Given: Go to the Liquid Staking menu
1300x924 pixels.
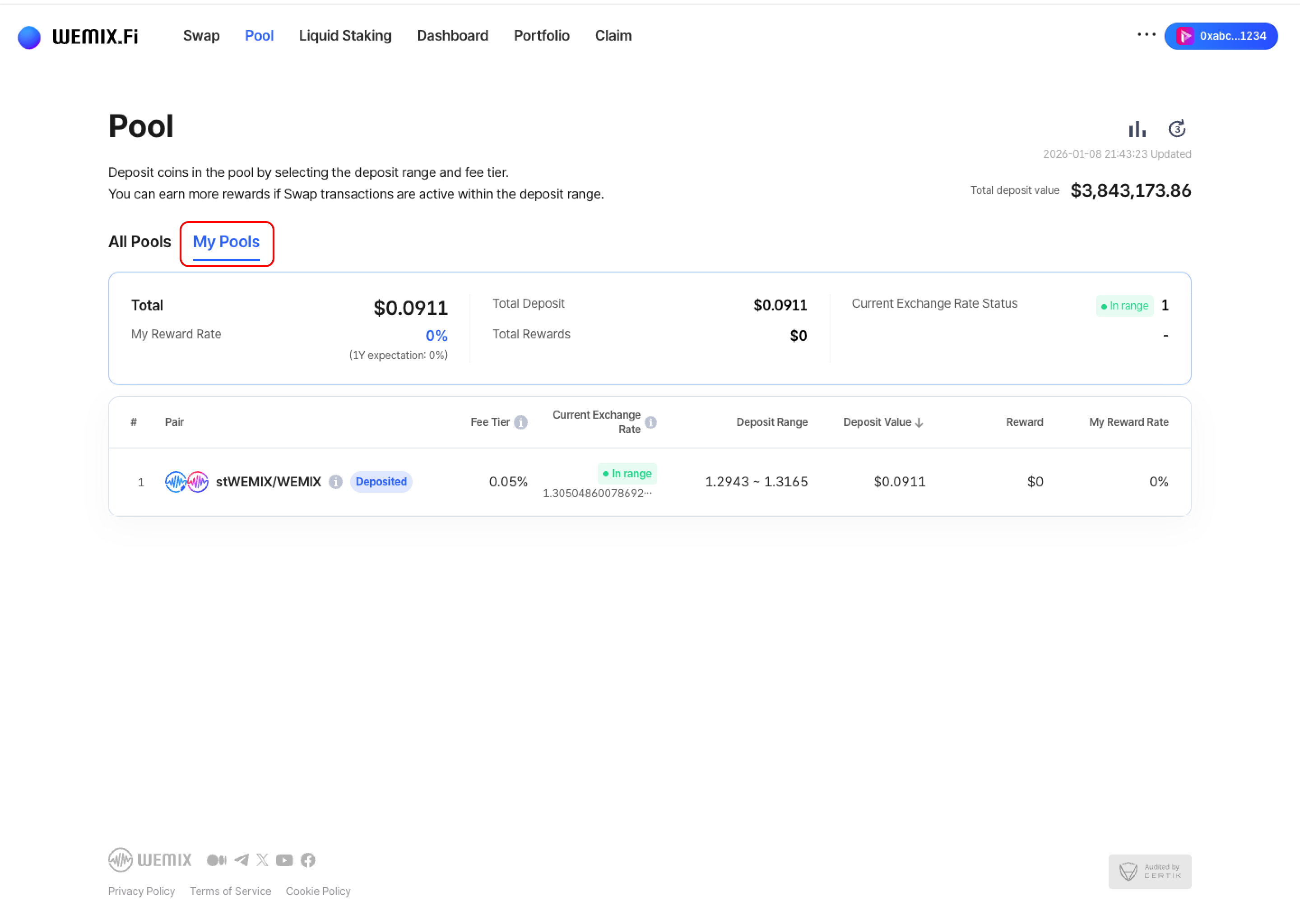Looking at the screenshot, I should click(x=345, y=36).
